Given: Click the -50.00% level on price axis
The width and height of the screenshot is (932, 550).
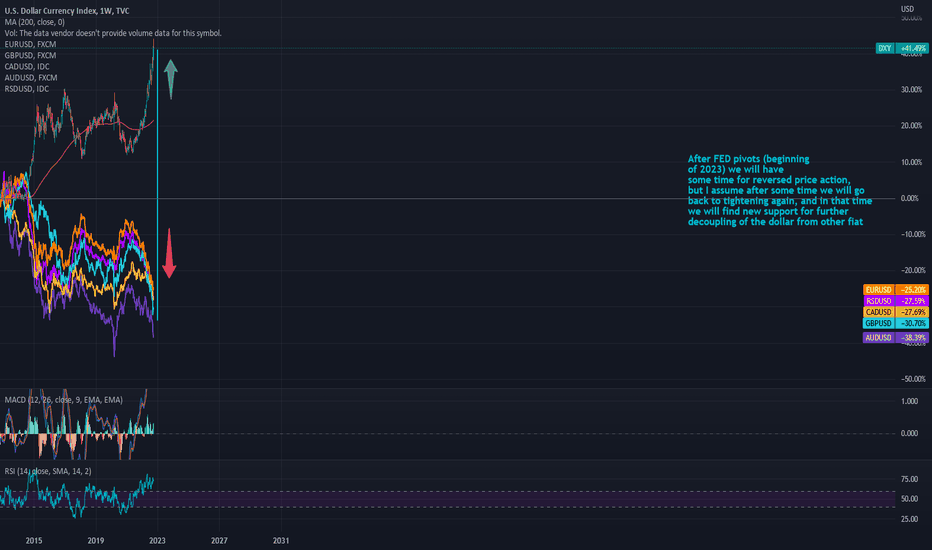Looking at the screenshot, I should coord(912,379).
